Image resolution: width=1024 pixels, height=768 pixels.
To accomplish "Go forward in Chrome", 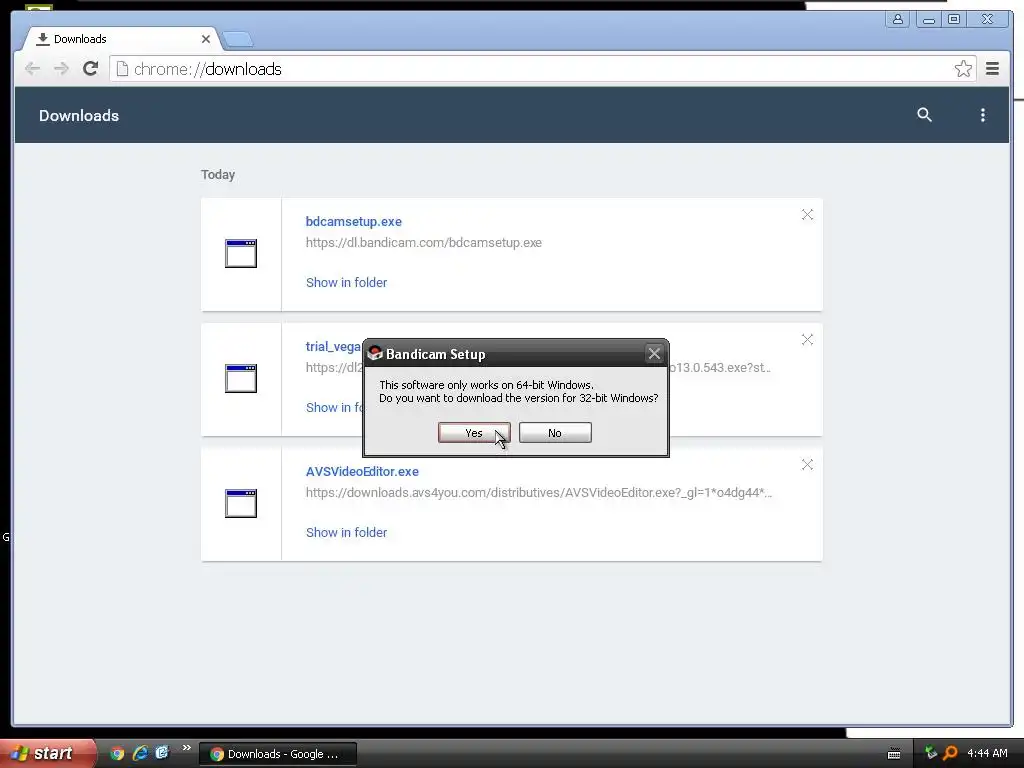I will [61, 69].
